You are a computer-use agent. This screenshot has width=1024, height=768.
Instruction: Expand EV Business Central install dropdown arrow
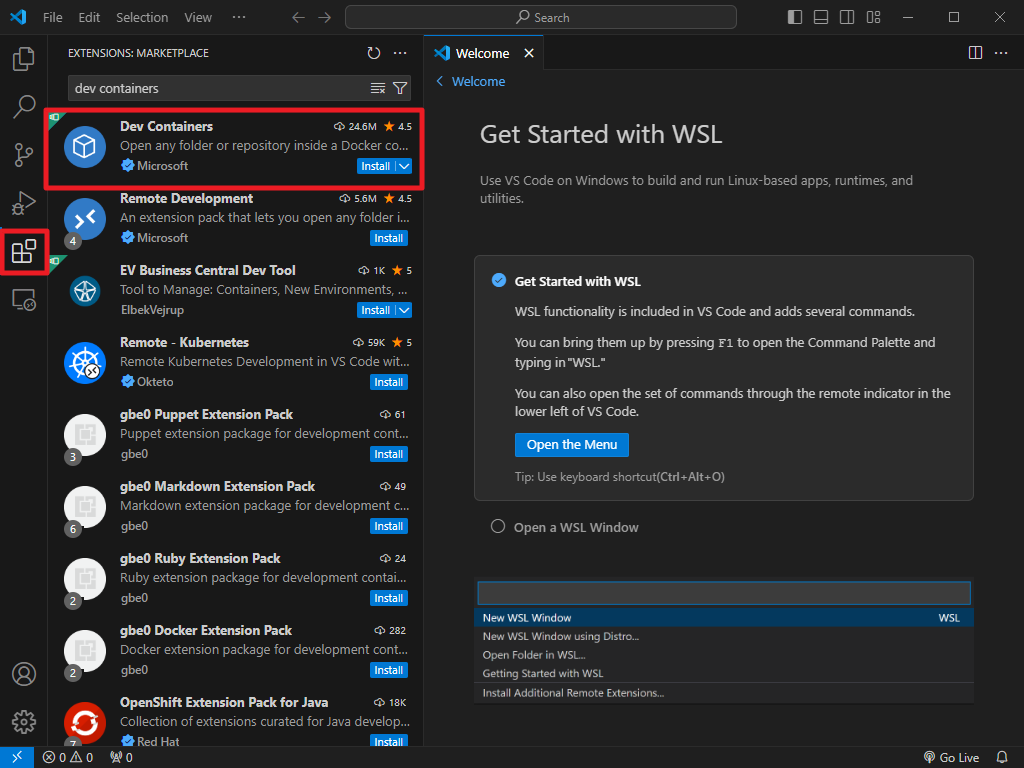(404, 310)
